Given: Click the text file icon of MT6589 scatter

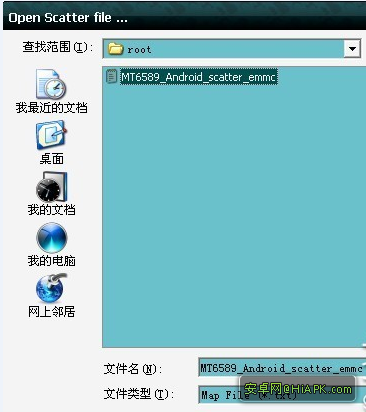Looking at the screenshot, I should click(111, 76).
